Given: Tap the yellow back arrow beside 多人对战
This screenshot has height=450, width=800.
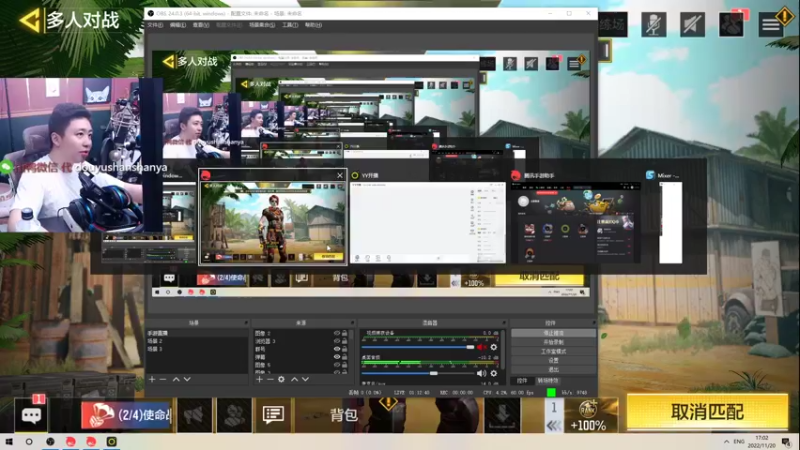Looking at the screenshot, I should point(30,20).
